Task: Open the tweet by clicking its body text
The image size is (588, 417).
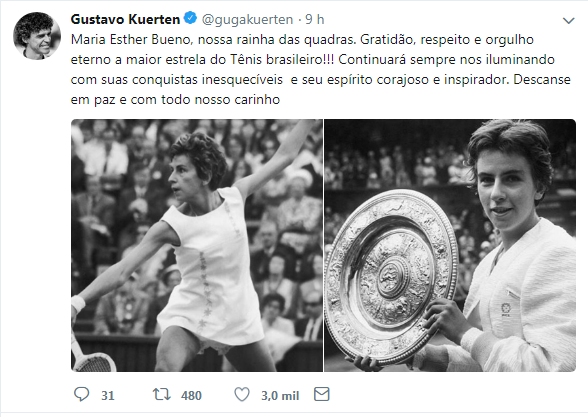Action: tap(321, 70)
